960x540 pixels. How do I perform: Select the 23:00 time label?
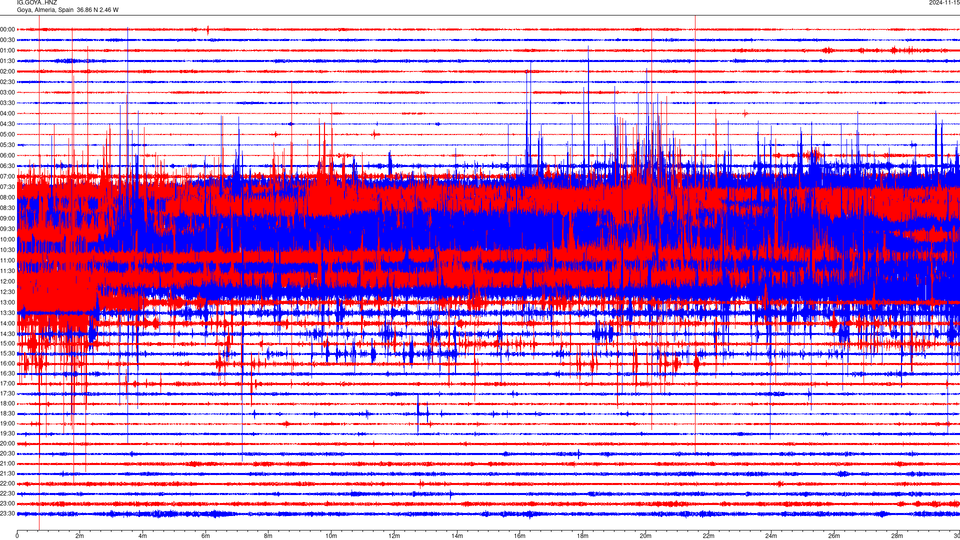7,504
